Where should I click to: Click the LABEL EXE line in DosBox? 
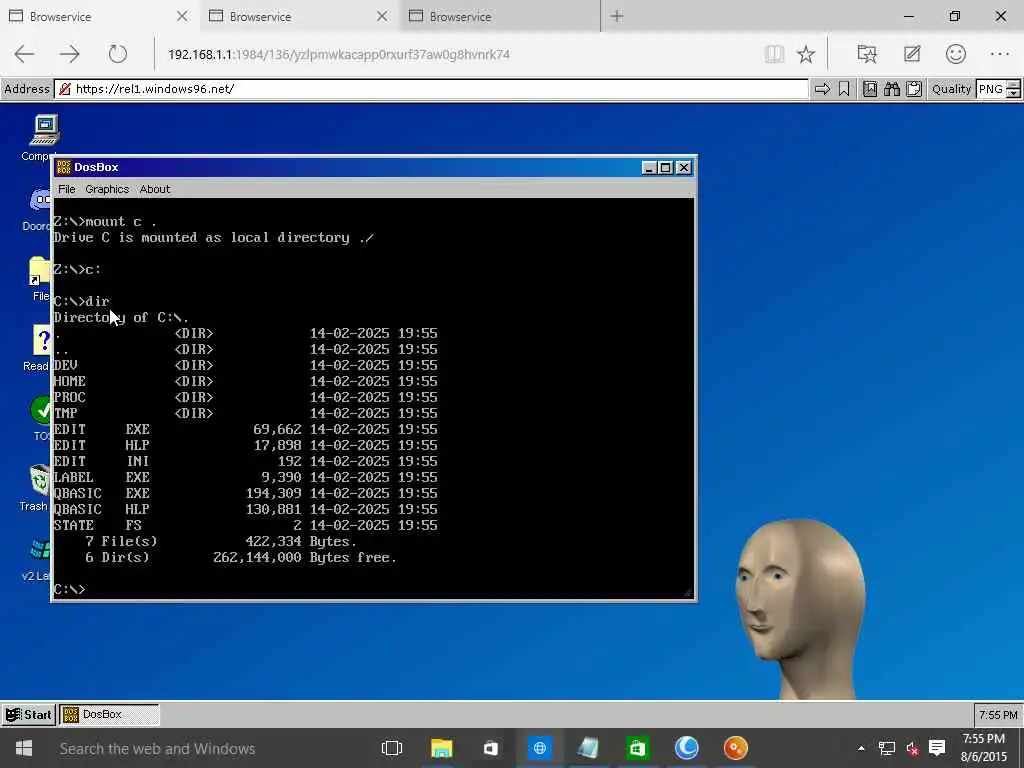246,477
